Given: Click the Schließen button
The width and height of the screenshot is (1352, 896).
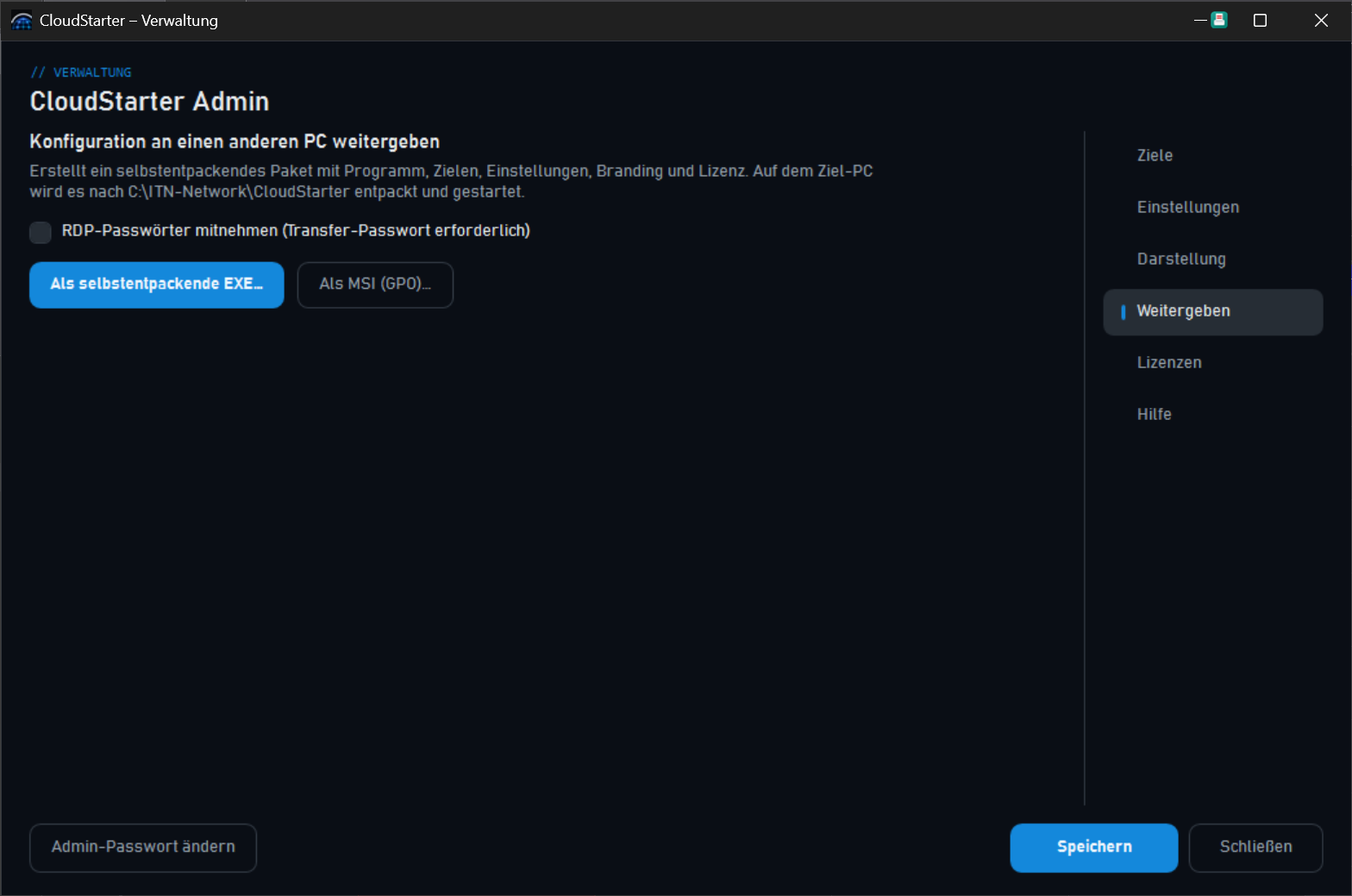Looking at the screenshot, I should 1255,848.
